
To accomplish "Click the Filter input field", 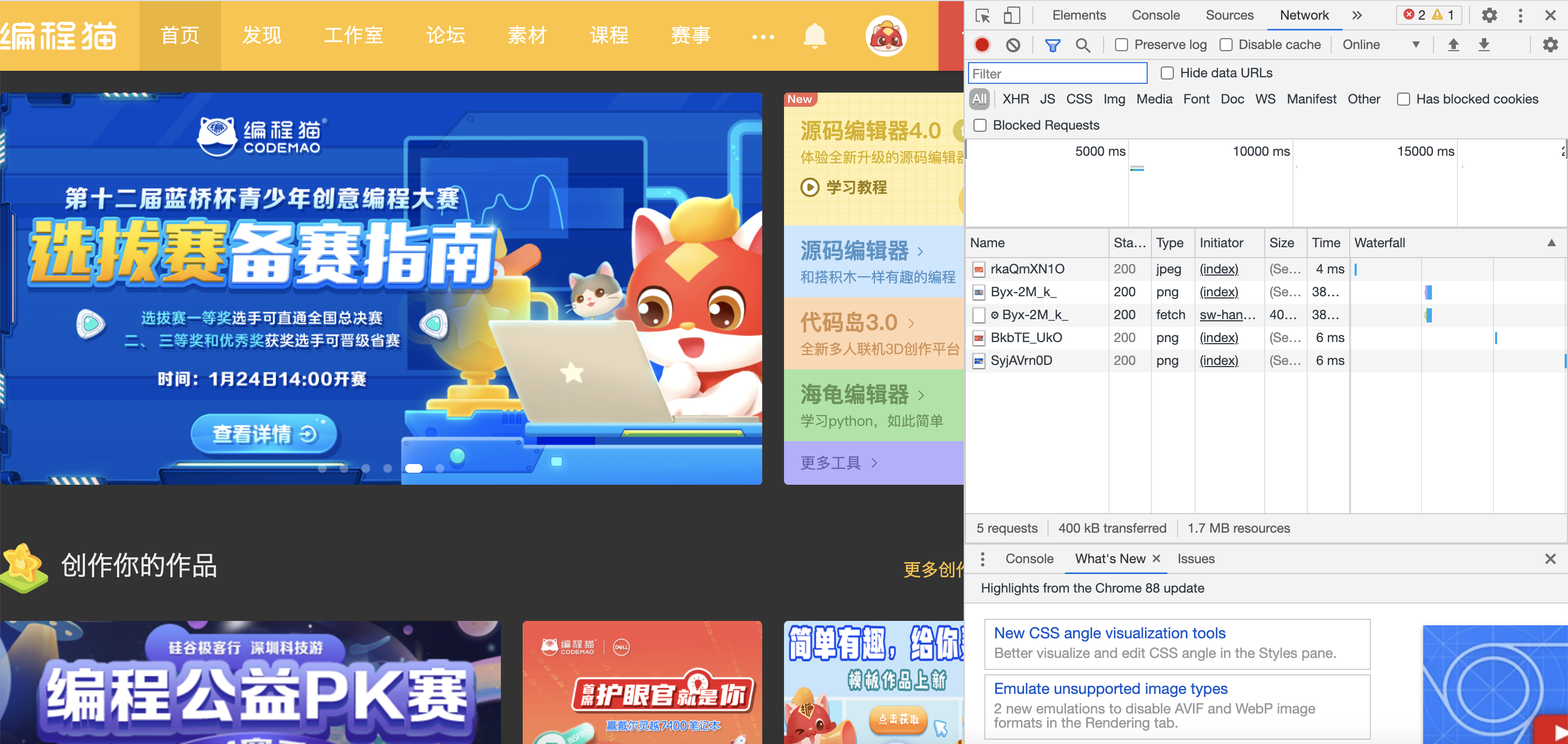I will coord(1057,74).
